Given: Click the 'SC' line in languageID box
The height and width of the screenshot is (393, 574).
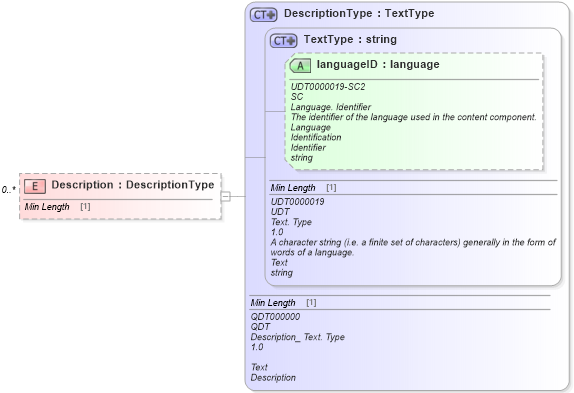Looking at the screenshot, I should click(x=297, y=97).
